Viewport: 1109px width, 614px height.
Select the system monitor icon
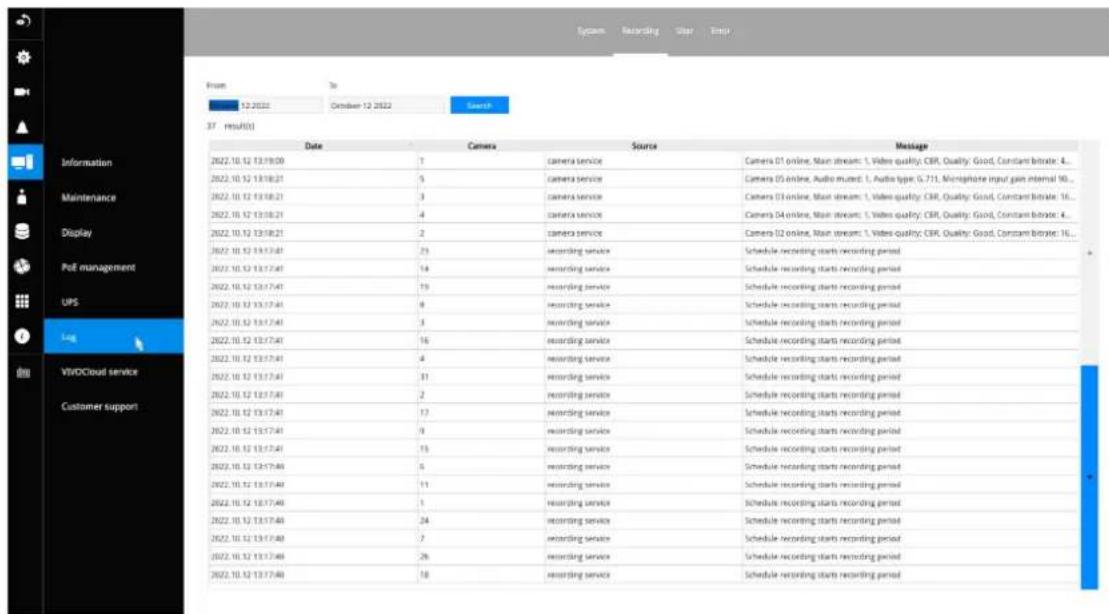(x=23, y=162)
